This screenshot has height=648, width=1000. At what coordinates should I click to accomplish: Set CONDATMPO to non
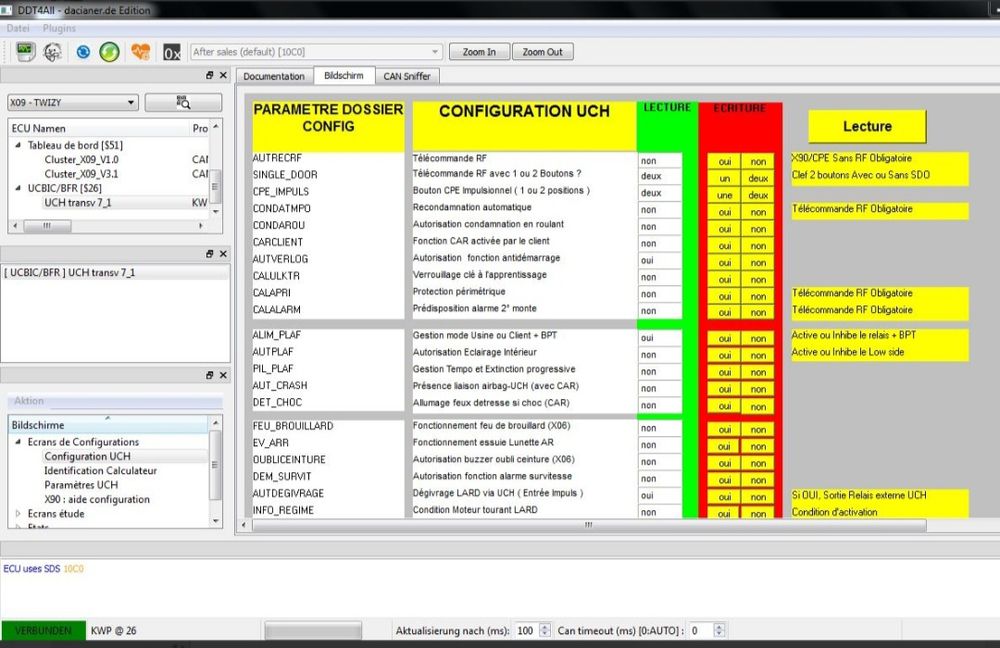[x=758, y=212]
